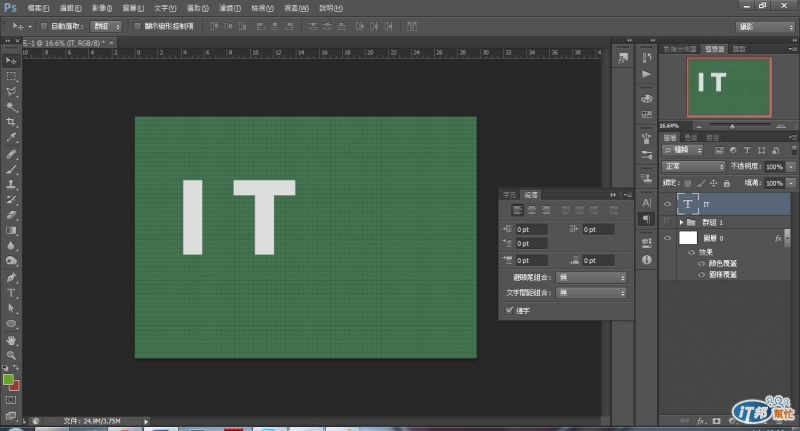Expand the 群組 1 layer group
Viewport: 800px width, 431px height.
[681, 222]
